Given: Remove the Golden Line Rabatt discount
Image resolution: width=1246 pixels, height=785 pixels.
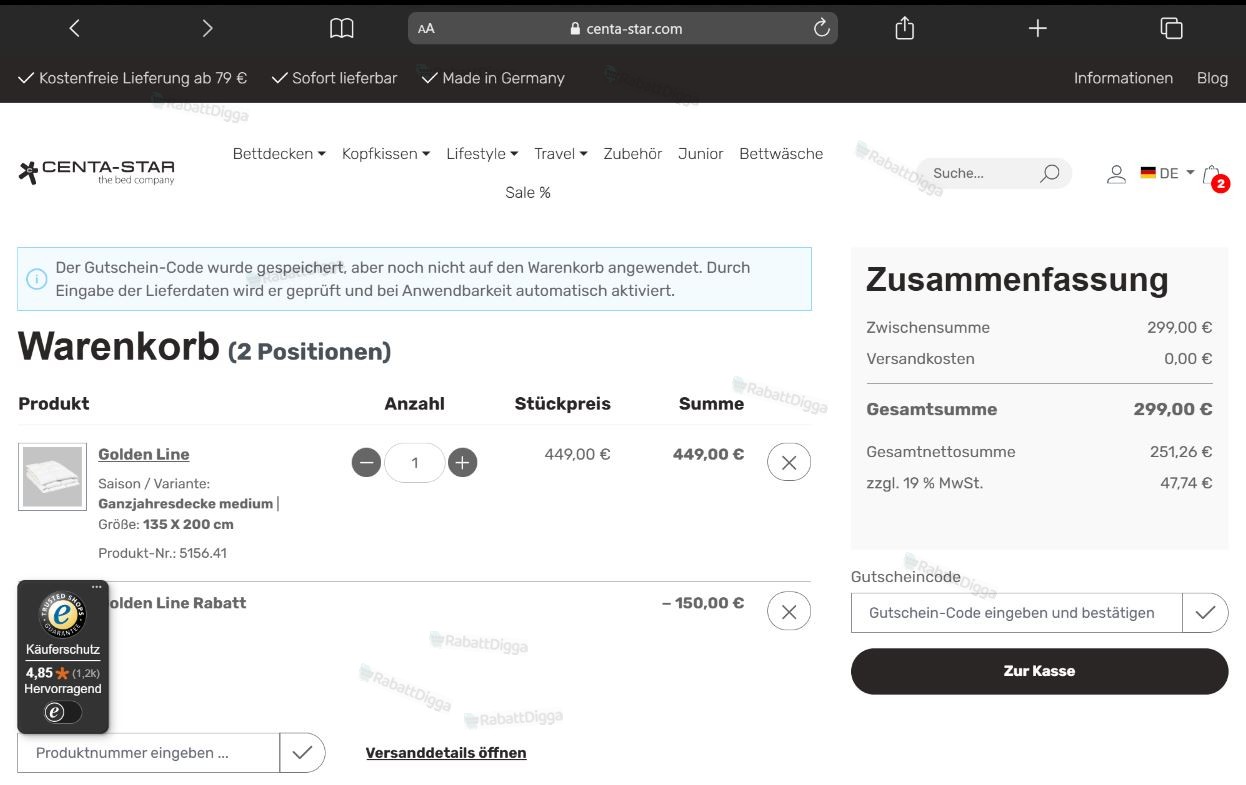Looking at the screenshot, I should (789, 611).
